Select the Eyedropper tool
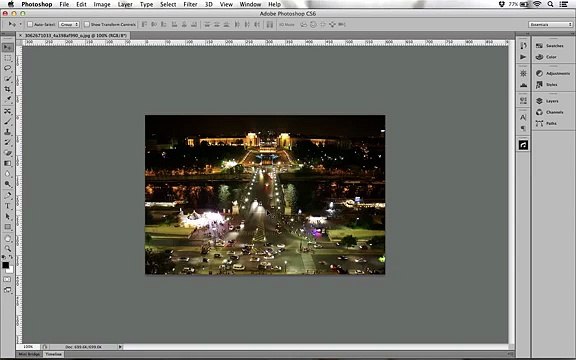 click(7, 99)
